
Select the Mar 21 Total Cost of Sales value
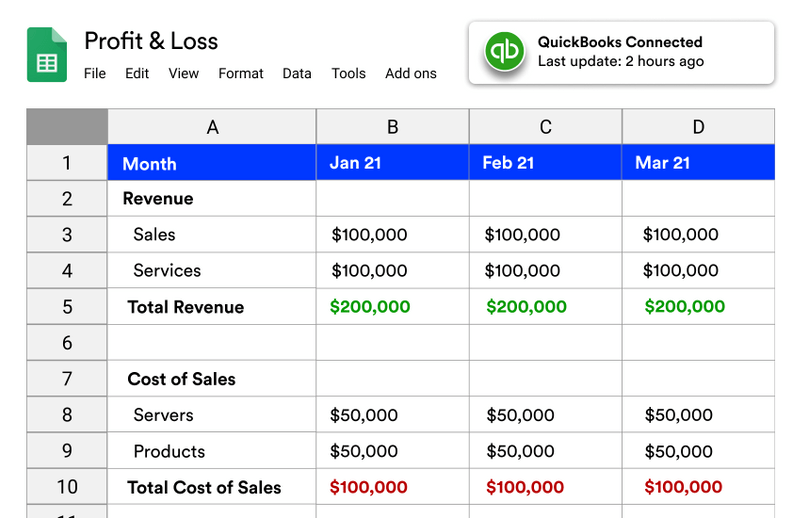point(683,488)
